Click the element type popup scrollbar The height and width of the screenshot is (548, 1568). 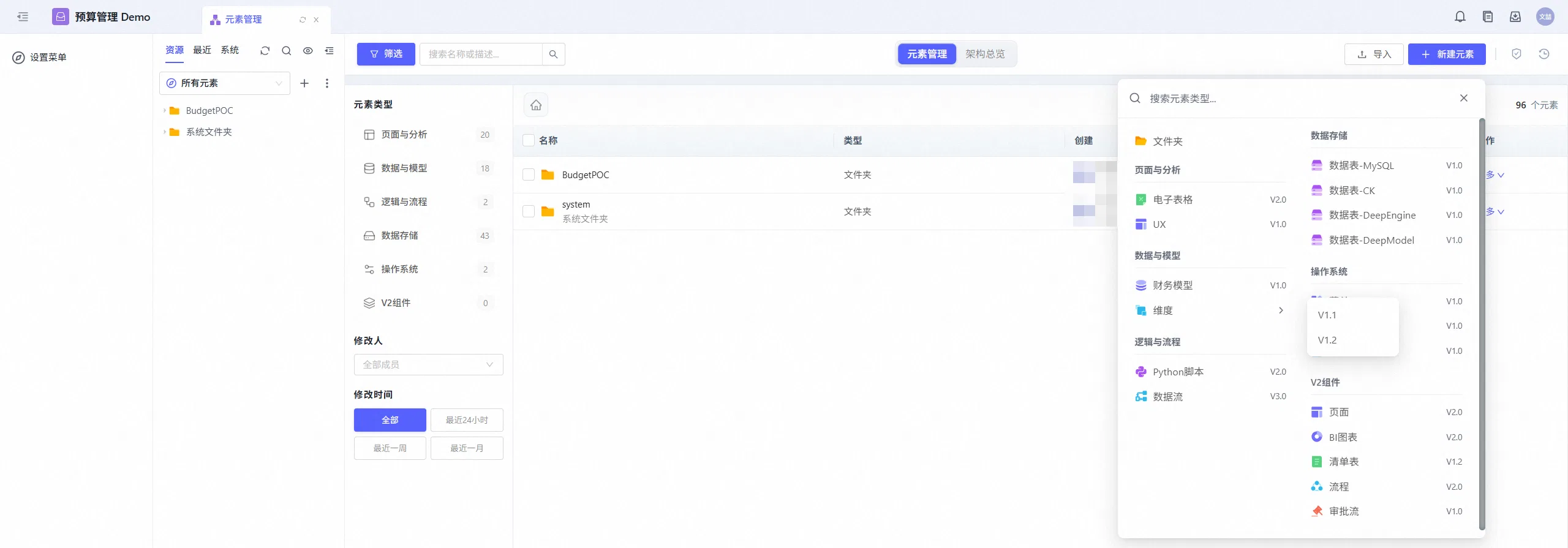click(1482, 325)
